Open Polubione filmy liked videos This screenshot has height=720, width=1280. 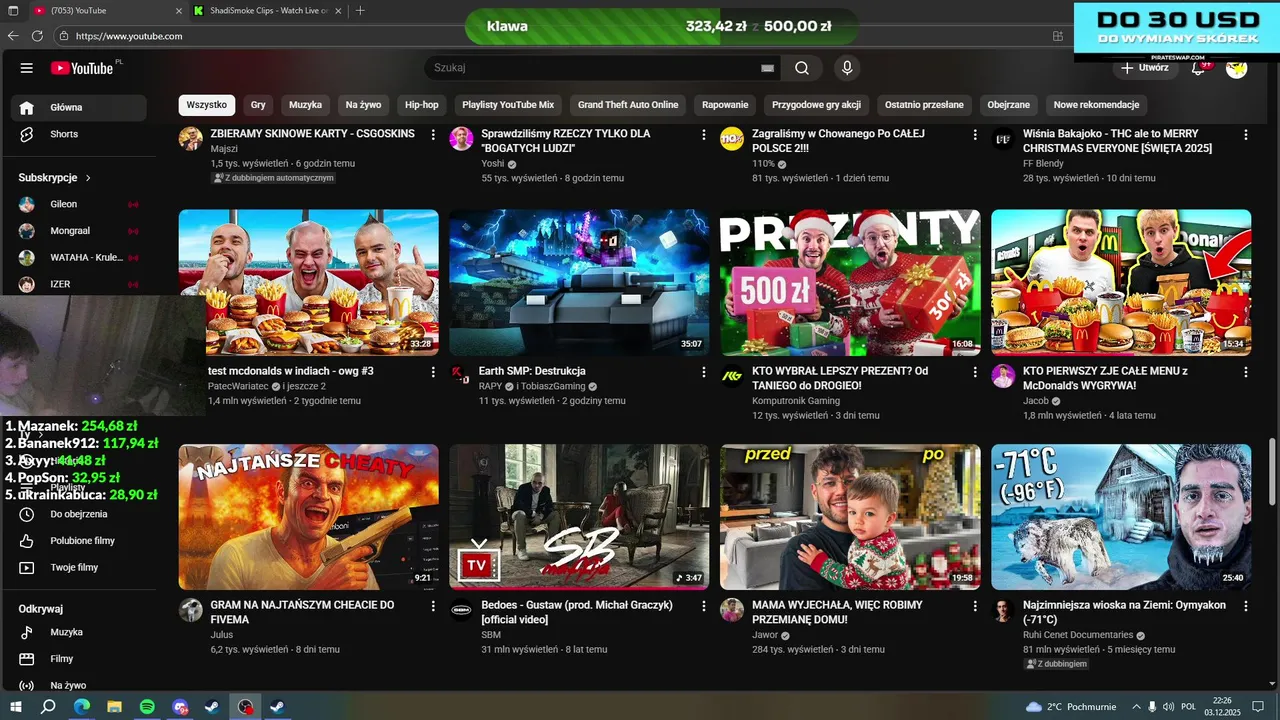tap(78, 541)
